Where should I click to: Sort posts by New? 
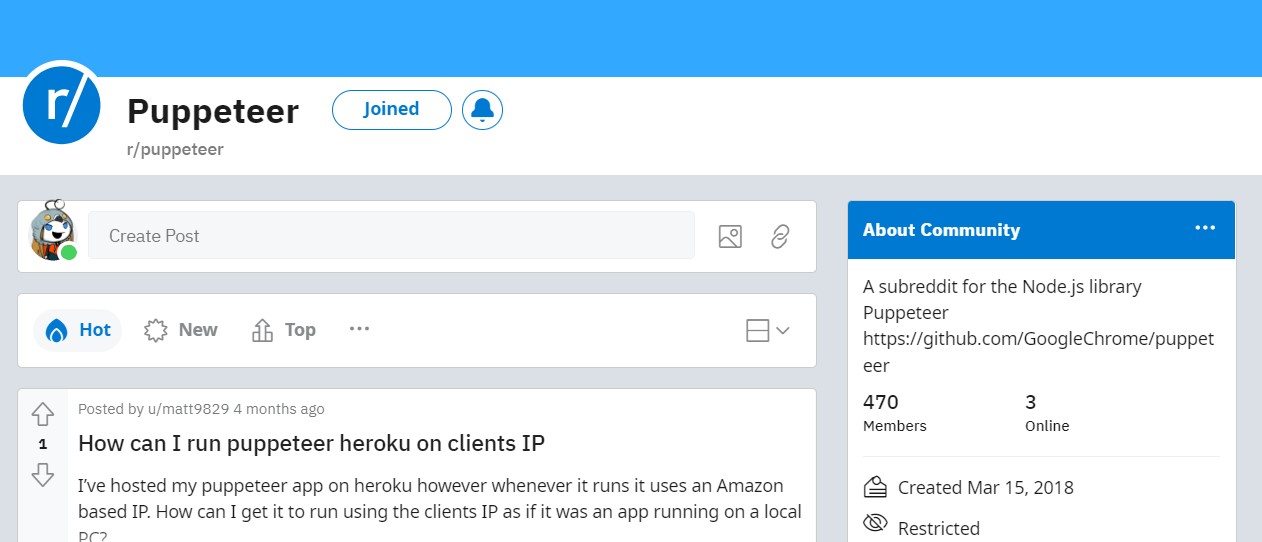(x=181, y=330)
